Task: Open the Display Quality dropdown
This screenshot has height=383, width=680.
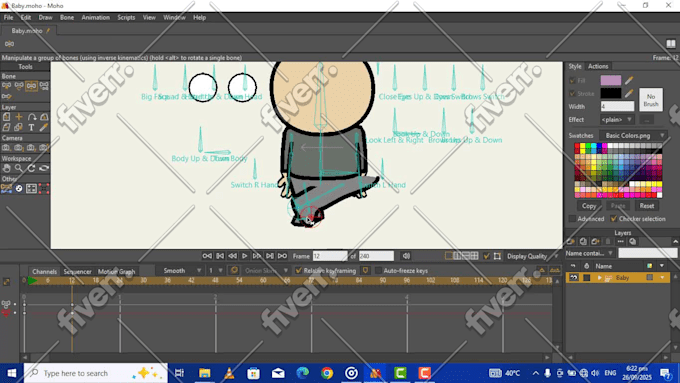Action: 533,256
